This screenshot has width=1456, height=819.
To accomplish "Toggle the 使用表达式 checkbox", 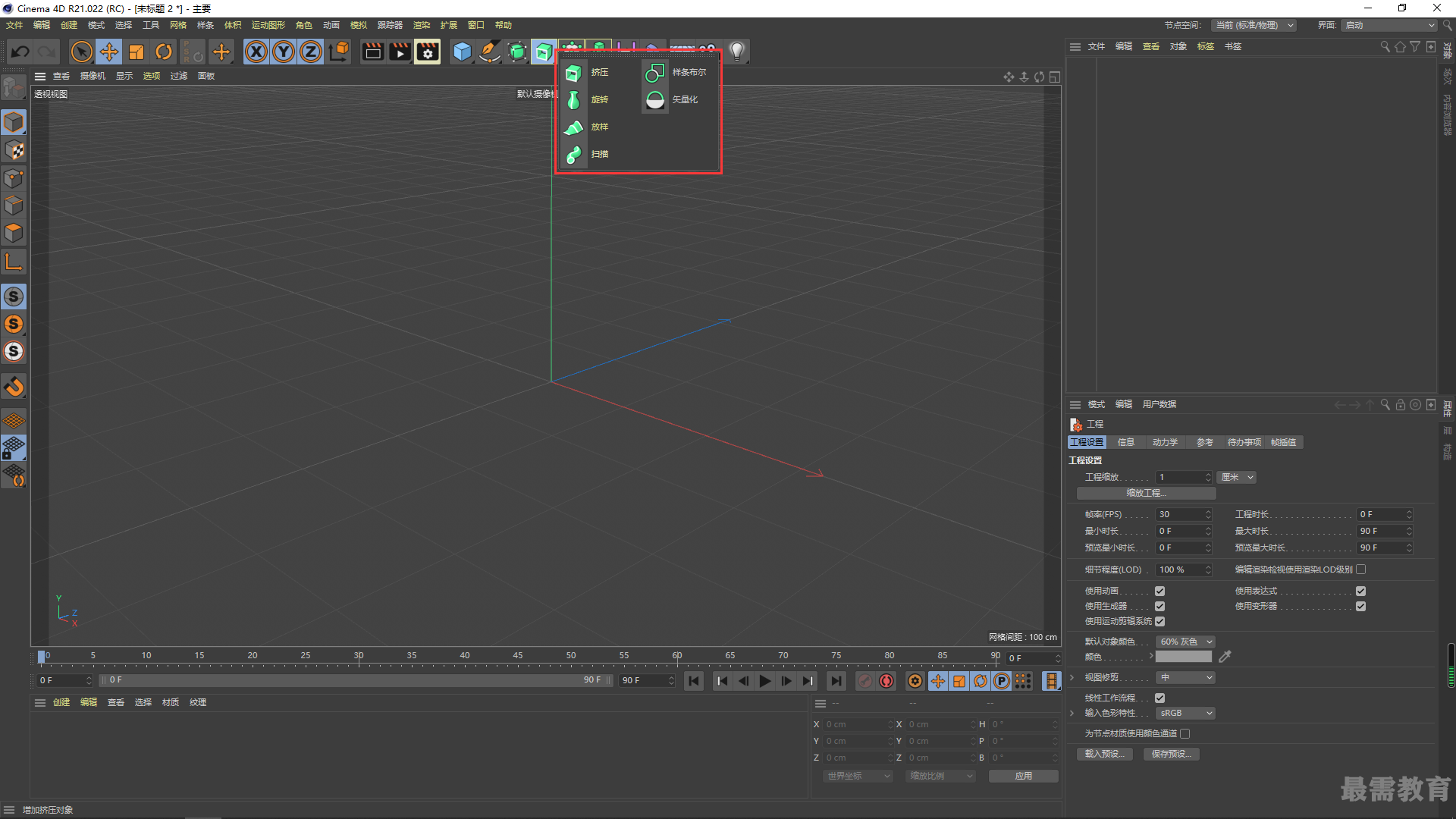I will [1361, 591].
